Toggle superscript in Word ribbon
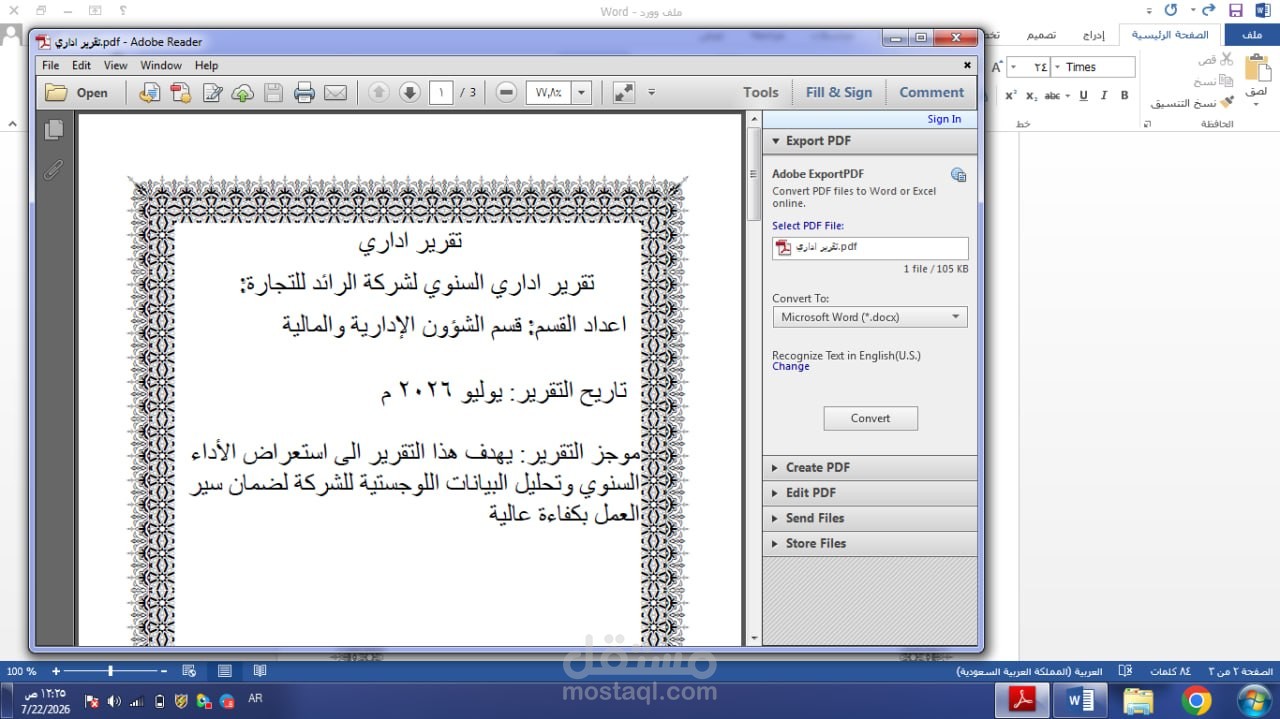The height and width of the screenshot is (719, 1280). [x=1011, y=96]
